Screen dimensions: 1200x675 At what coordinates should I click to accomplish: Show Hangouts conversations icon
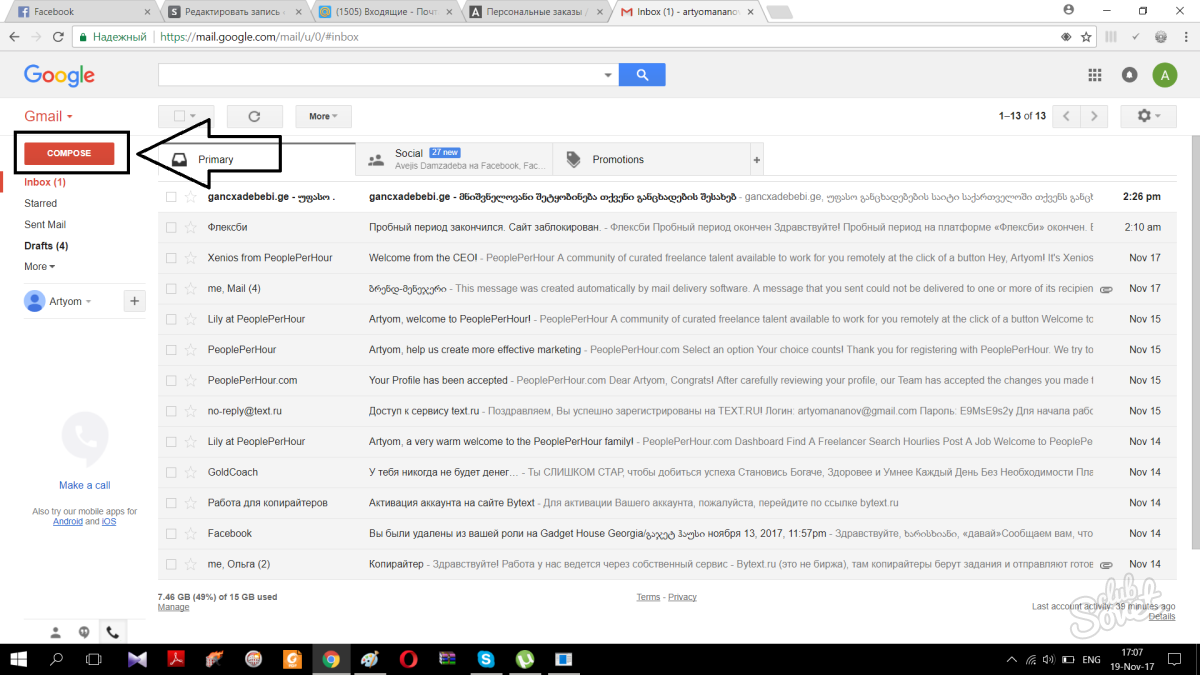[x=84, y=632]
